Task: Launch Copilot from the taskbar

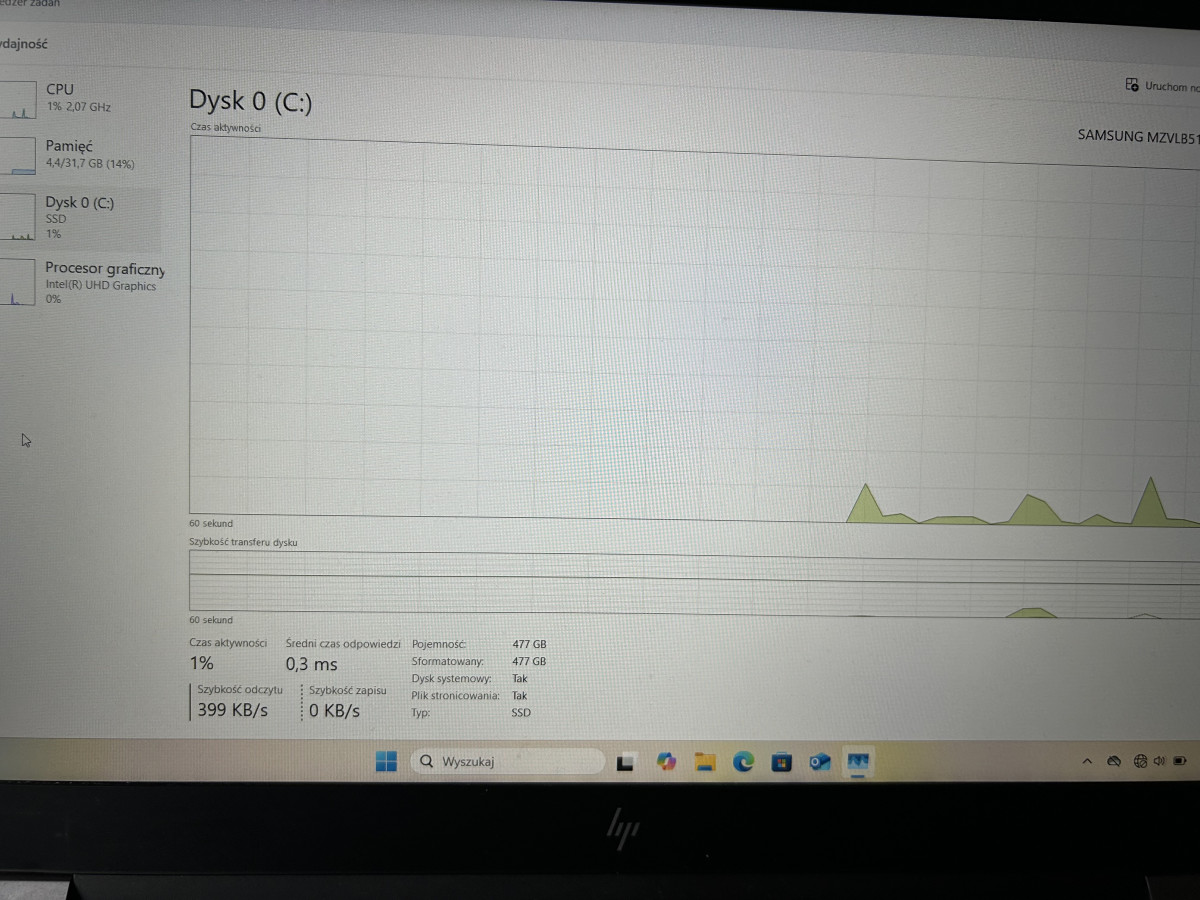Action: point(666,762)
